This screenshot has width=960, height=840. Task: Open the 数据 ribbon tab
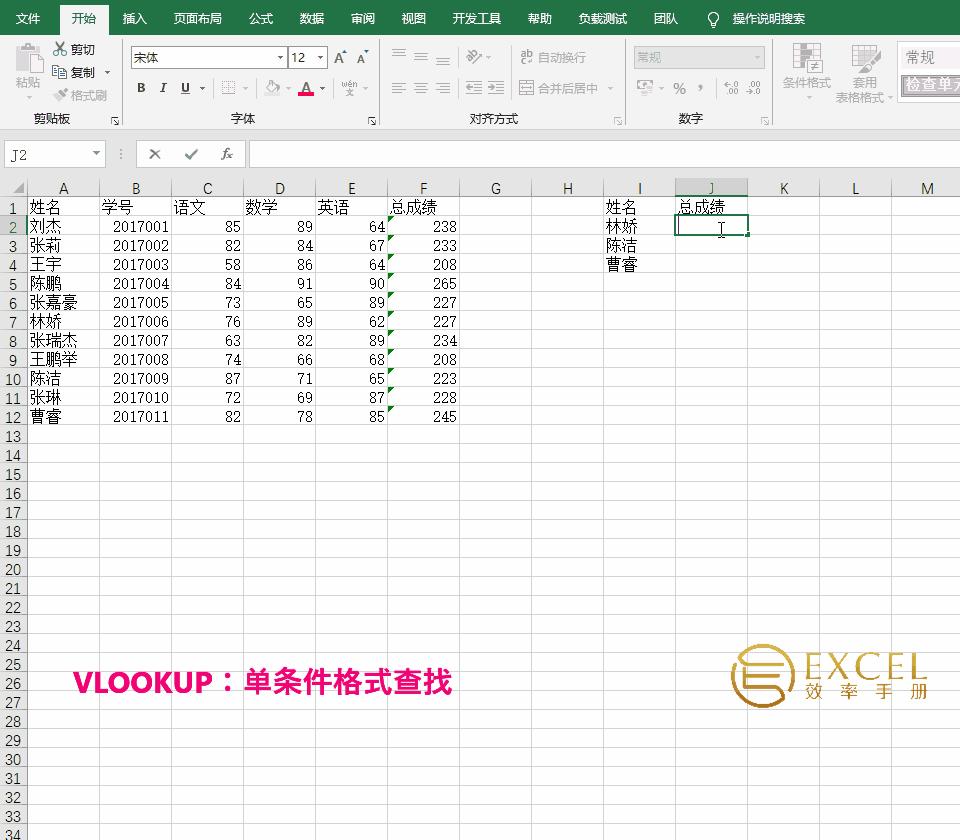coord(309,18)
